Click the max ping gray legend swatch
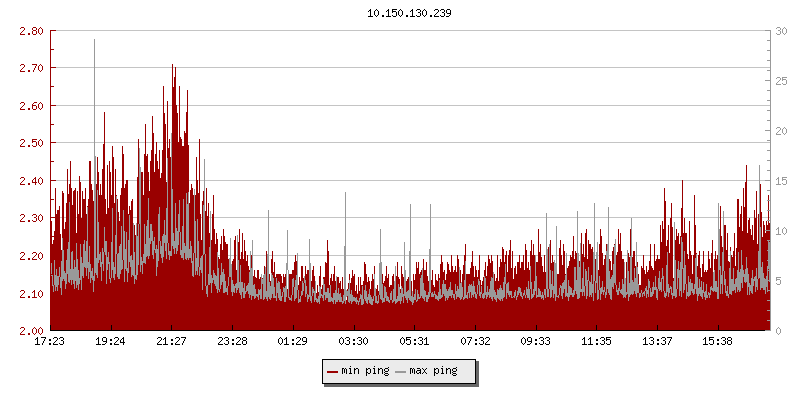 tap(401, 372)
